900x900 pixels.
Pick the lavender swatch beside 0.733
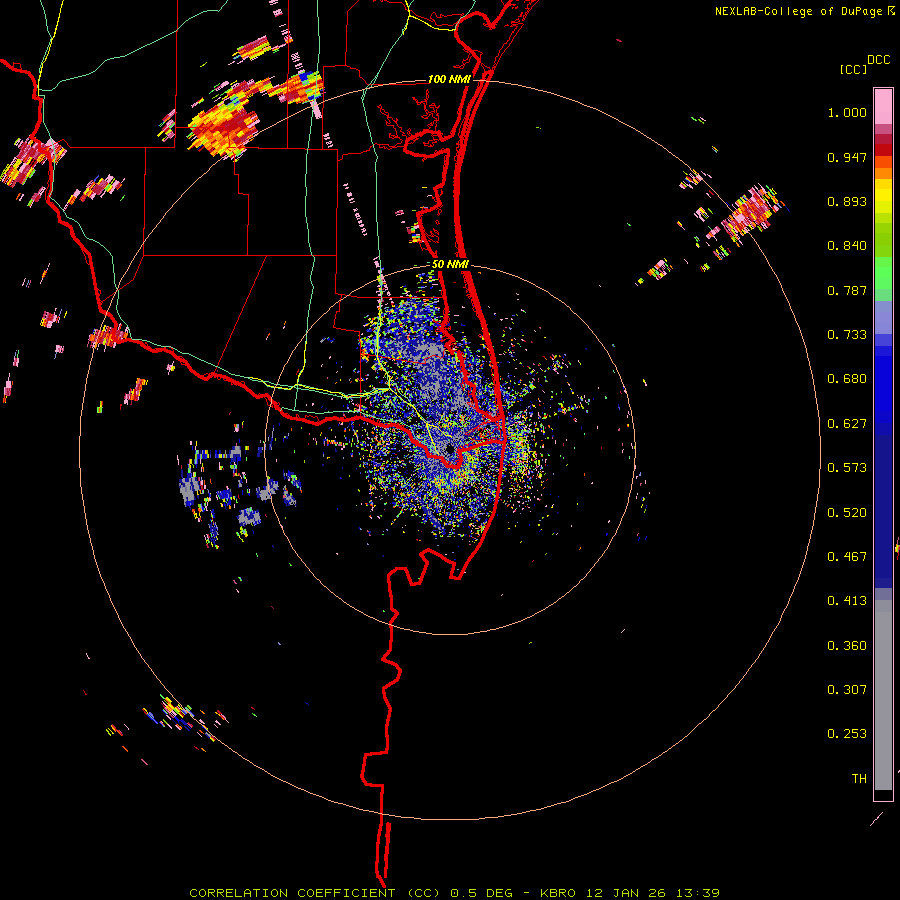(x=883, y=318)
